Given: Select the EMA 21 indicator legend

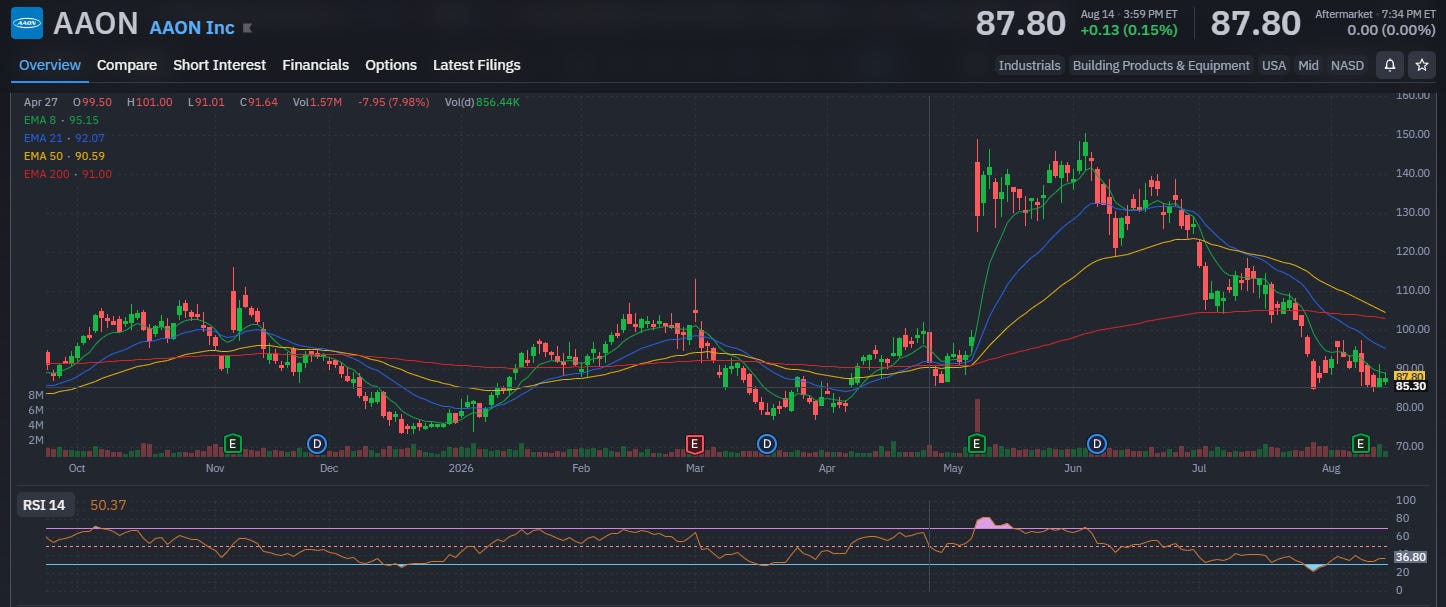Looking at the screenshot, I should [64, 138].
